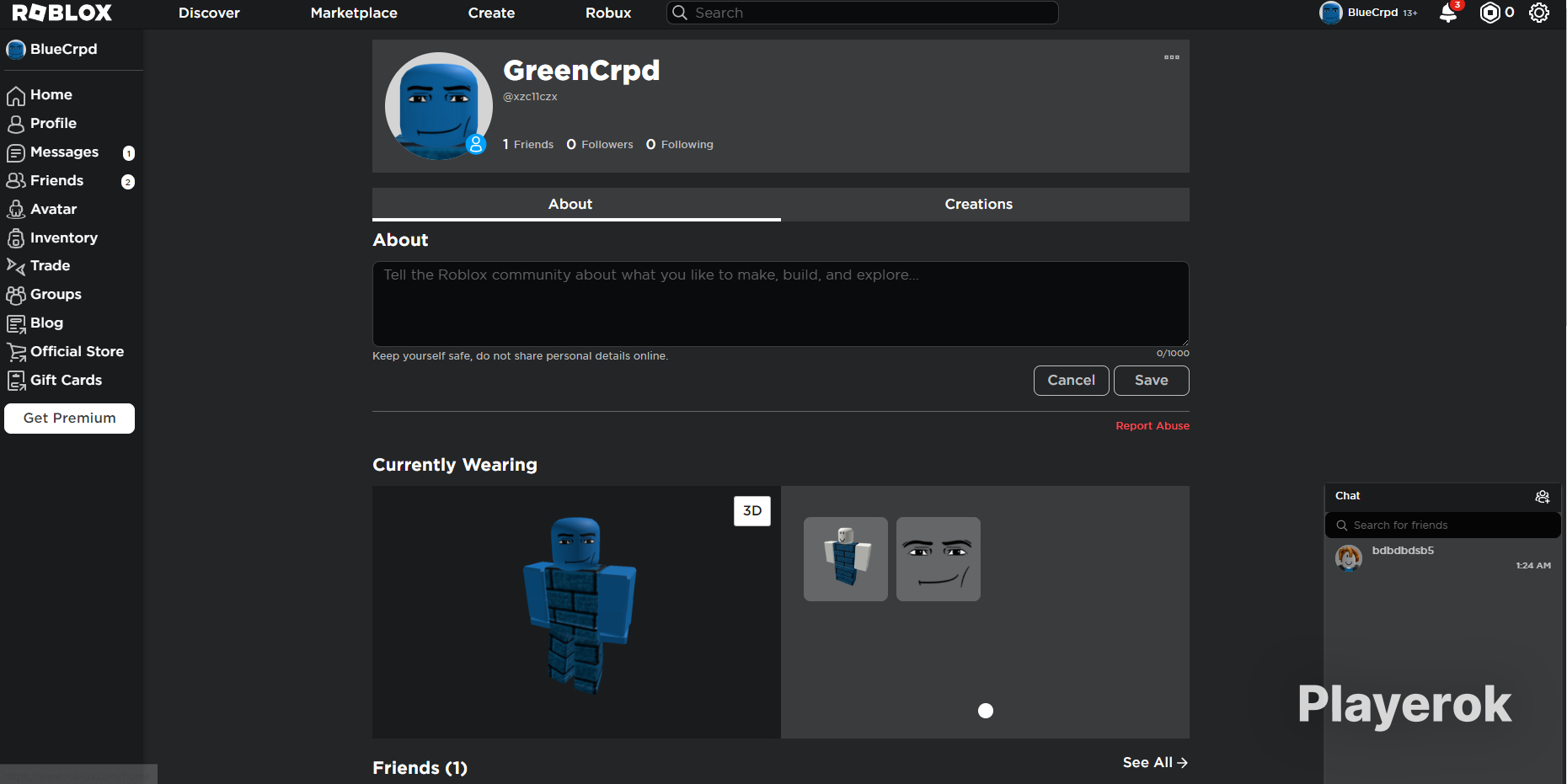The image size is (1567, 784).
Task: Click the Friends request count badge
Action: click(128, 182)
